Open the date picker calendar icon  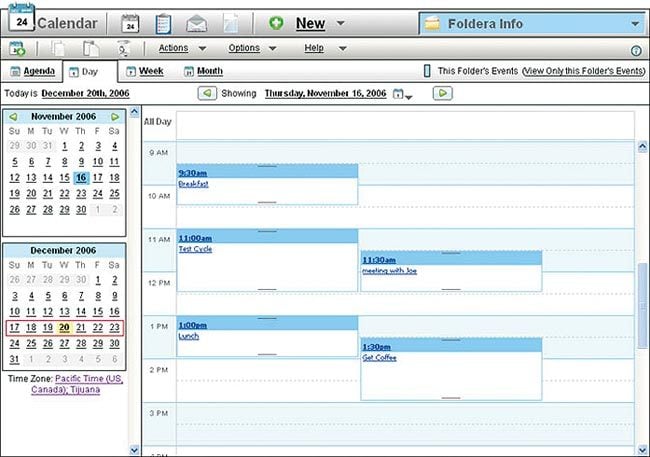point(399,94)
